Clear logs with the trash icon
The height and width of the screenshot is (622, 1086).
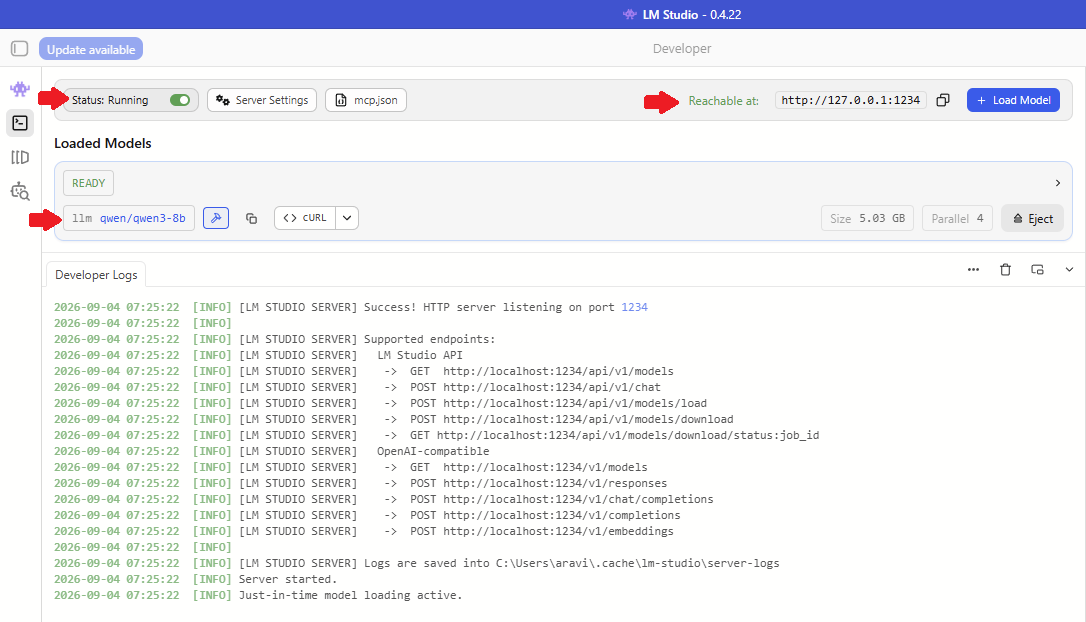click(x=1005, y=269)
